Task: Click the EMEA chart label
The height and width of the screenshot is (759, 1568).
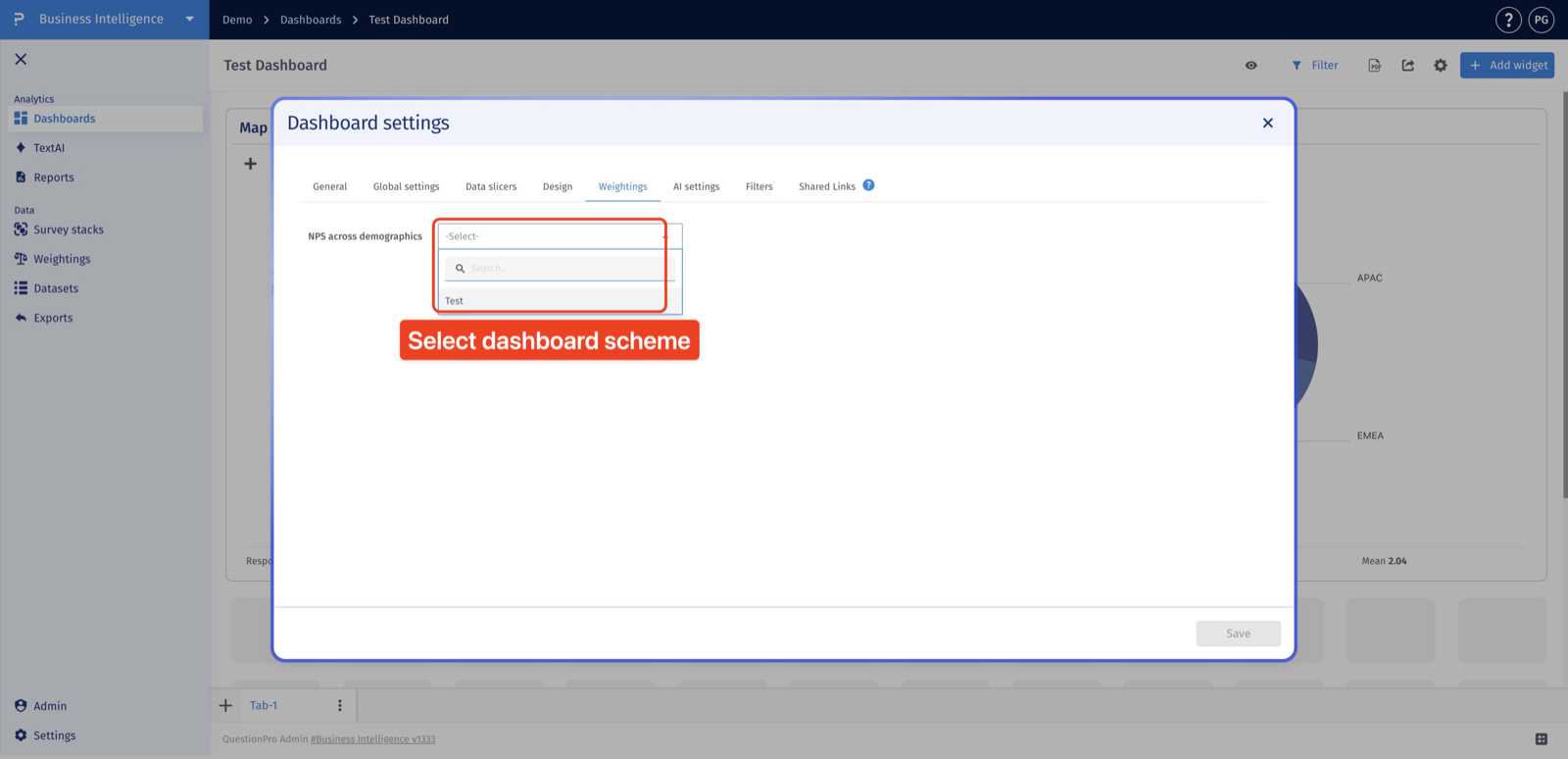Action: pyautogui.click(x=1370, y=436)
